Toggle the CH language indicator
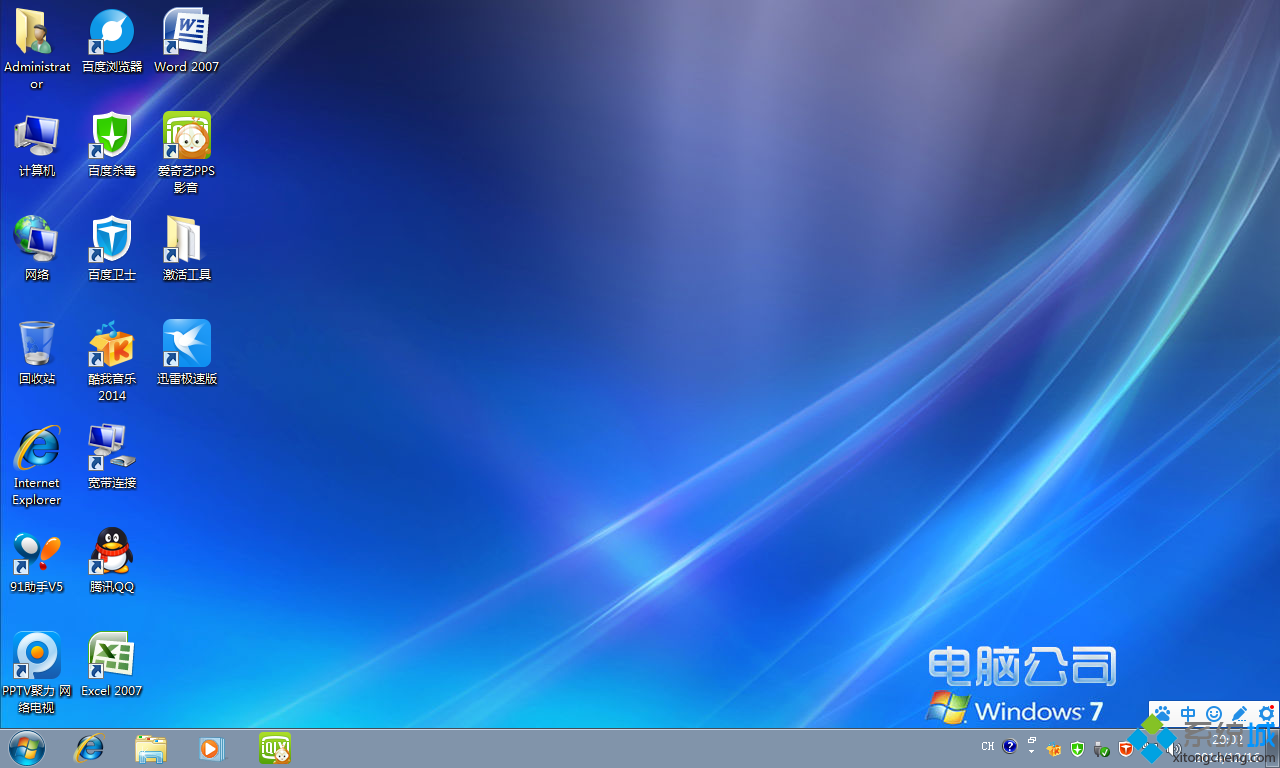The image size is (1280, 768). (987, 746)
